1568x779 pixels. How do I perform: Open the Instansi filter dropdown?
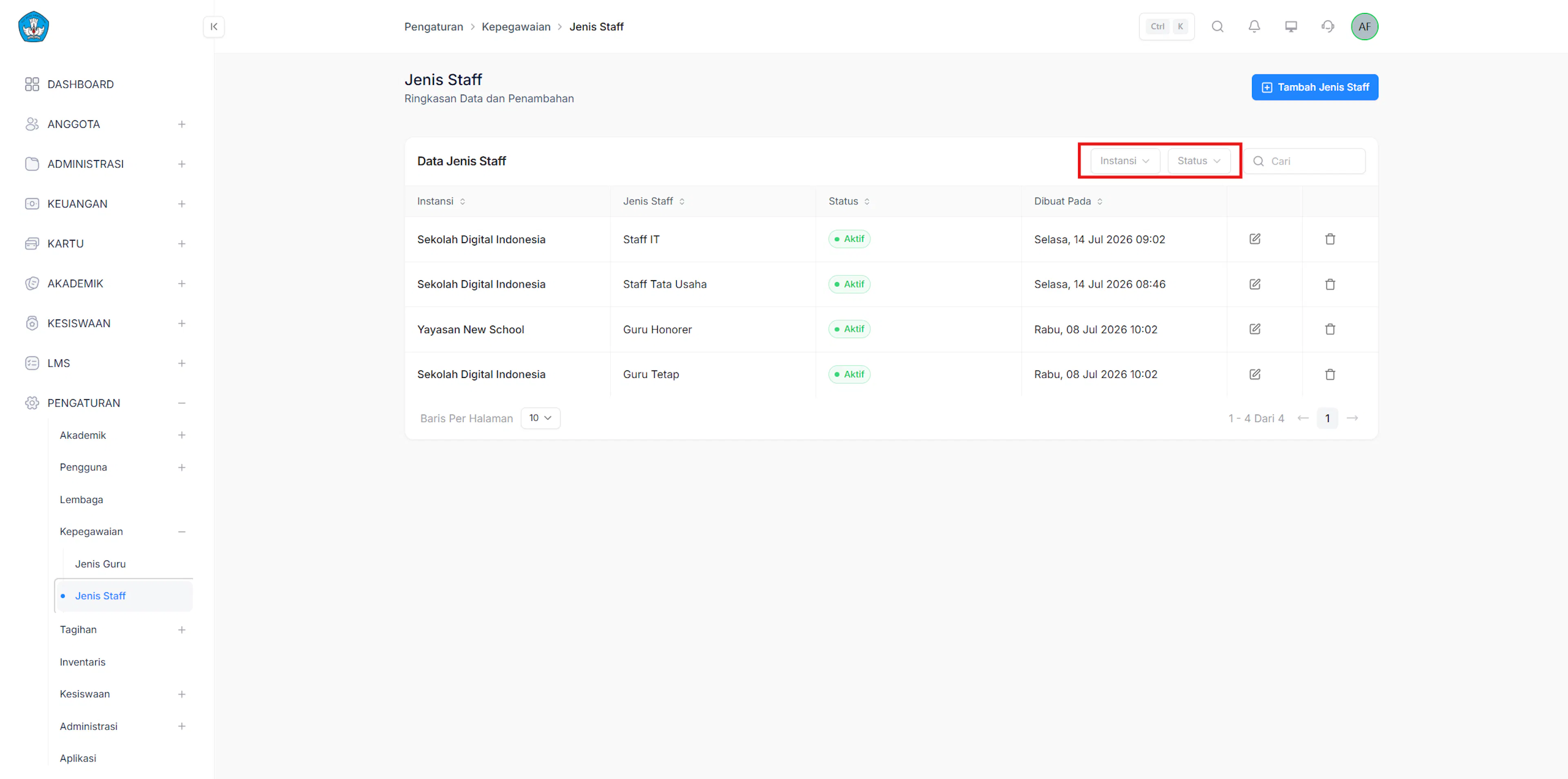[x=1124, y=161]
